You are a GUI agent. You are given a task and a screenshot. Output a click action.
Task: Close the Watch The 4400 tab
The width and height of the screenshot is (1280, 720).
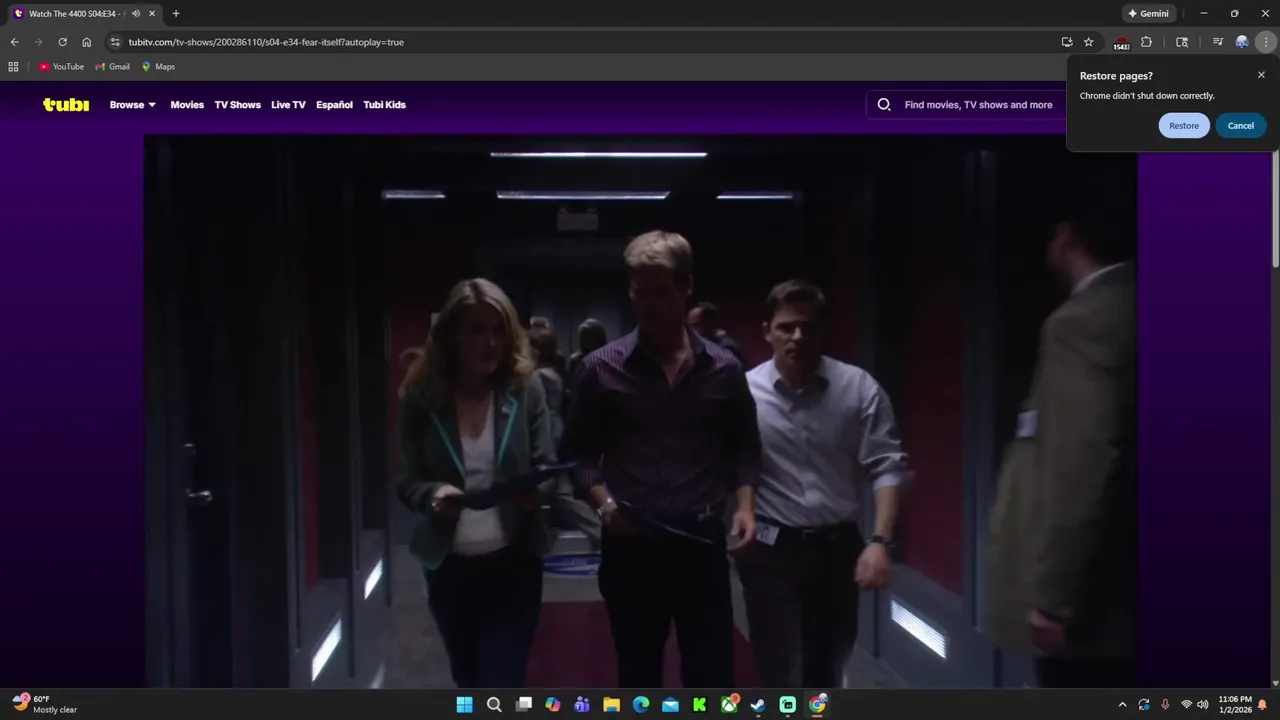click(x=152, y=14)
